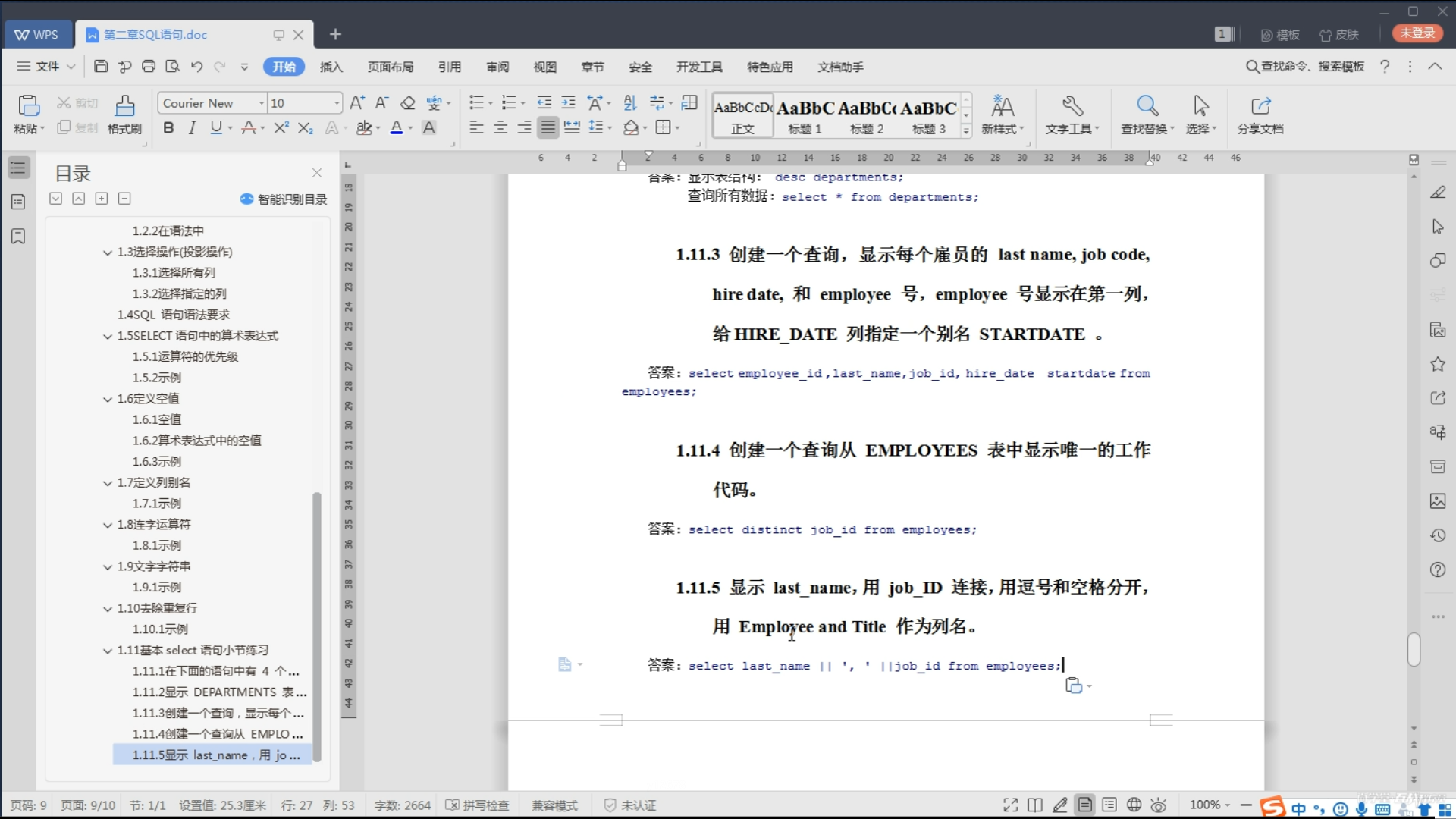Click 智能识别目录 in outline panel
Screen dimensions: 1456x819
tap(284, 199)
